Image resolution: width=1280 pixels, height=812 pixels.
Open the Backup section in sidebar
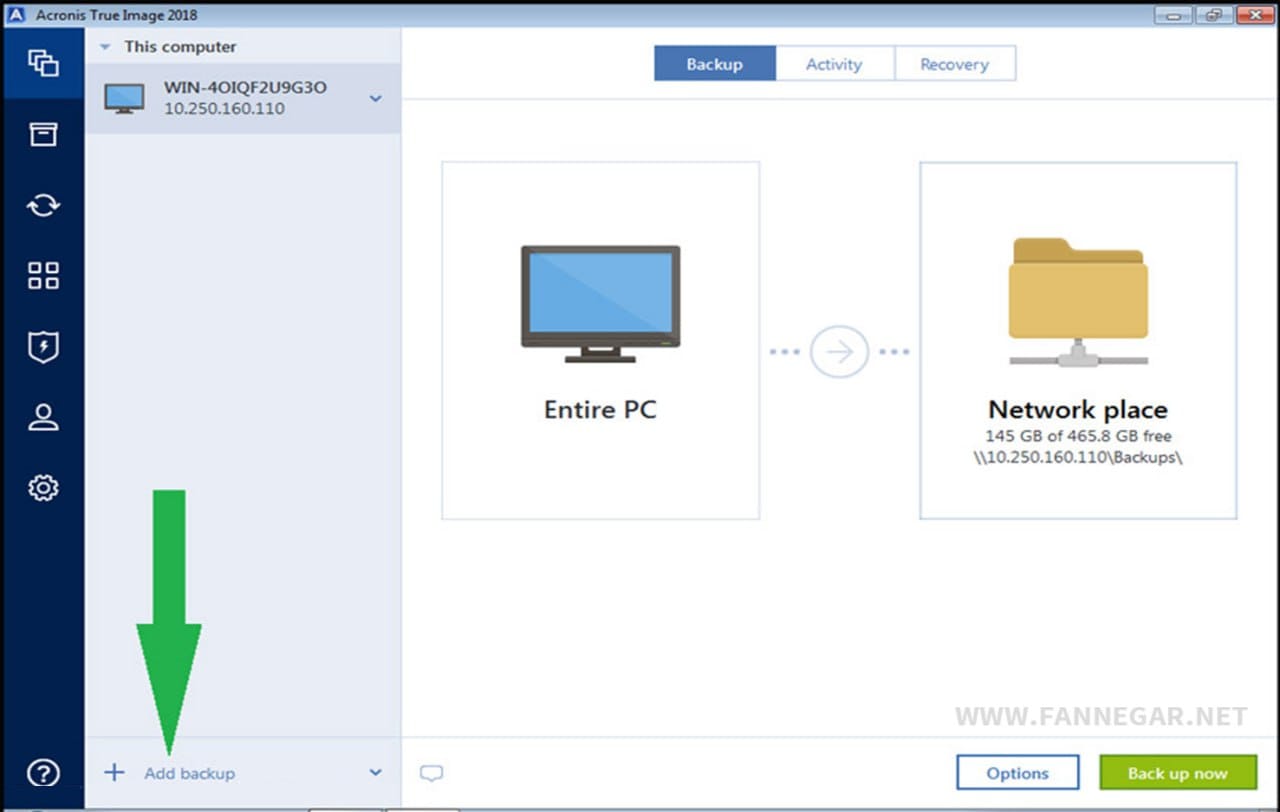(43, 63)
